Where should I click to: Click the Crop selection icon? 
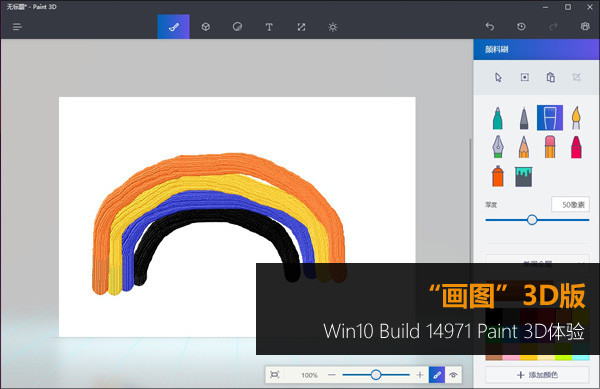pyautogui.click(x=576, y=78)
